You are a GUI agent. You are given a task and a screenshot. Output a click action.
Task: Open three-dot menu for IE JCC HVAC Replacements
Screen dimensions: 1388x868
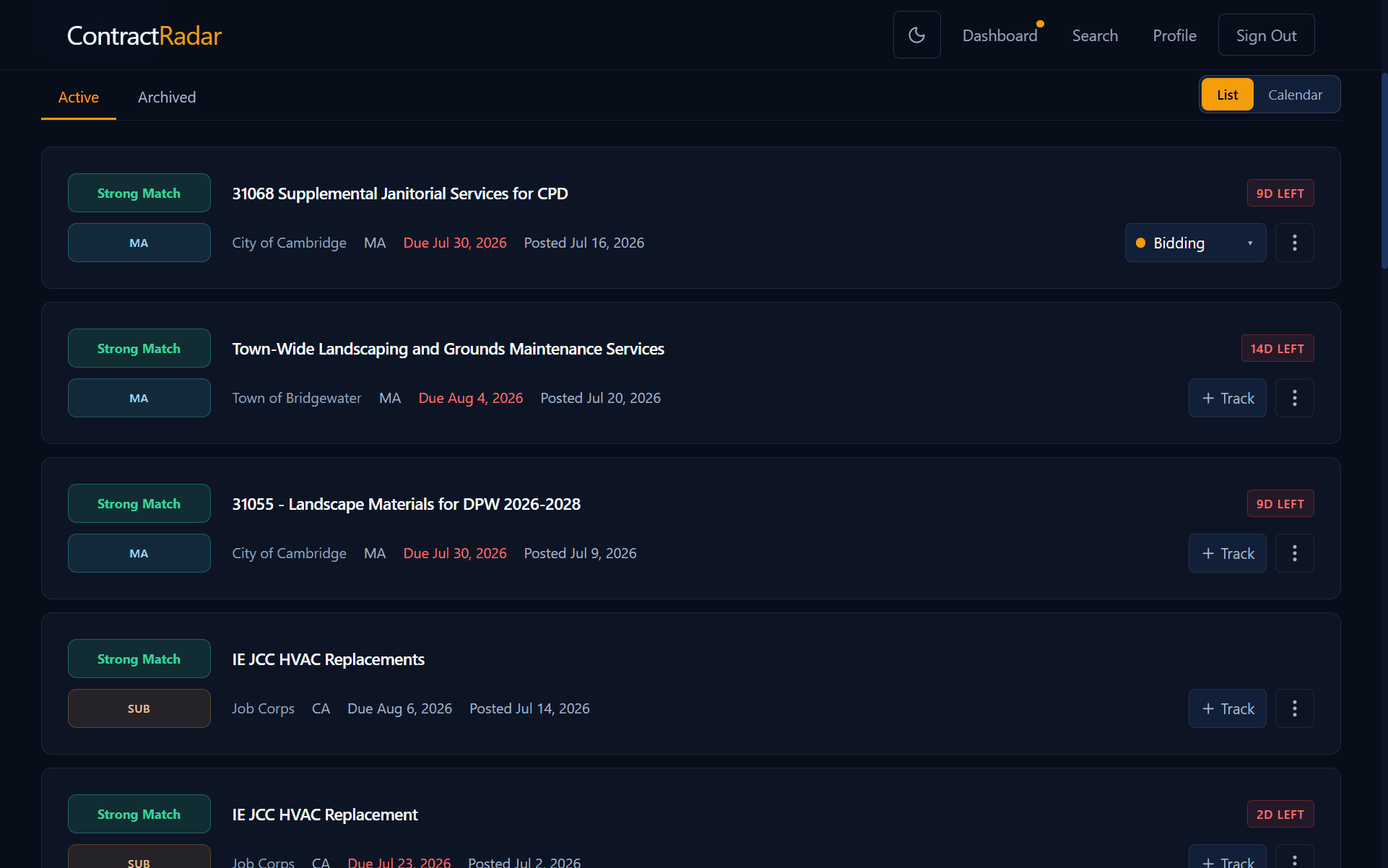click(x=1294, y=708)
